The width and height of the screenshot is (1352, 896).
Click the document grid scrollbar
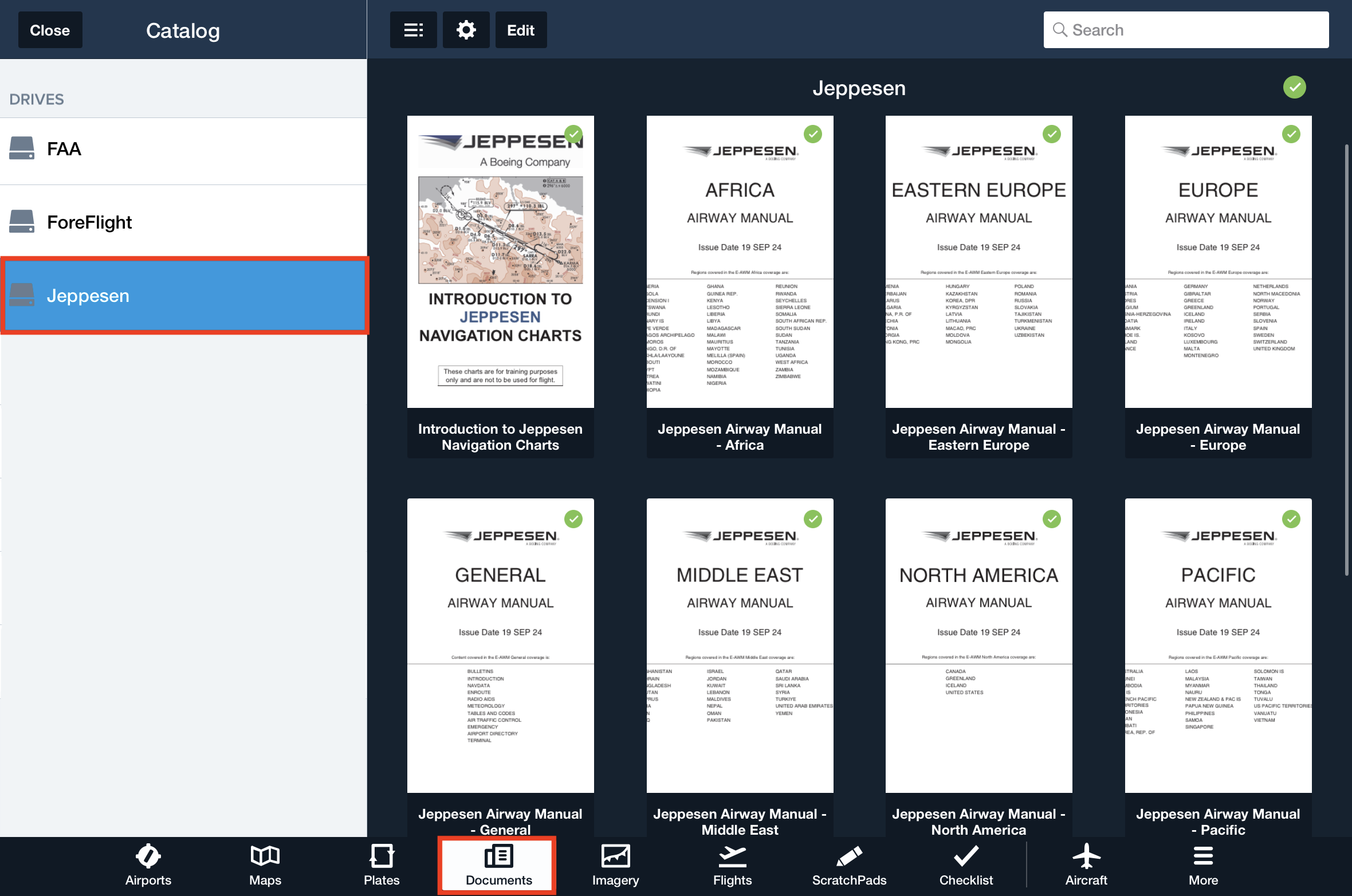tap(1347, 360)
